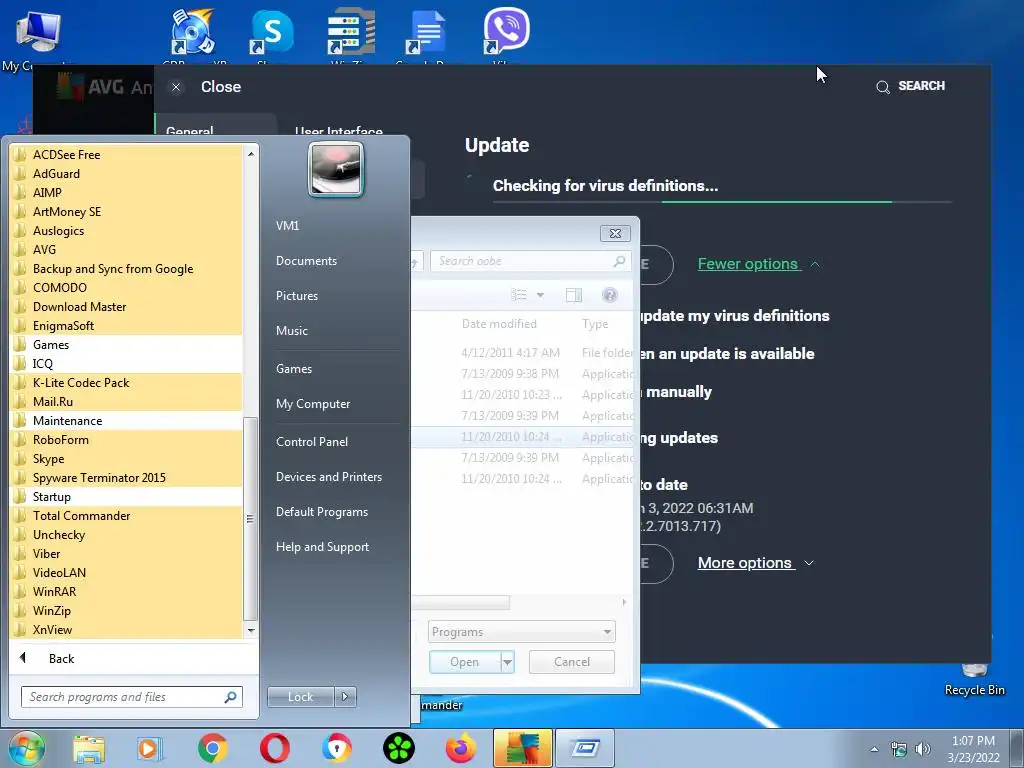Toggle preview pane icon in dialog
Viewport: 1024px width, 768px height.
click(573, 295)
